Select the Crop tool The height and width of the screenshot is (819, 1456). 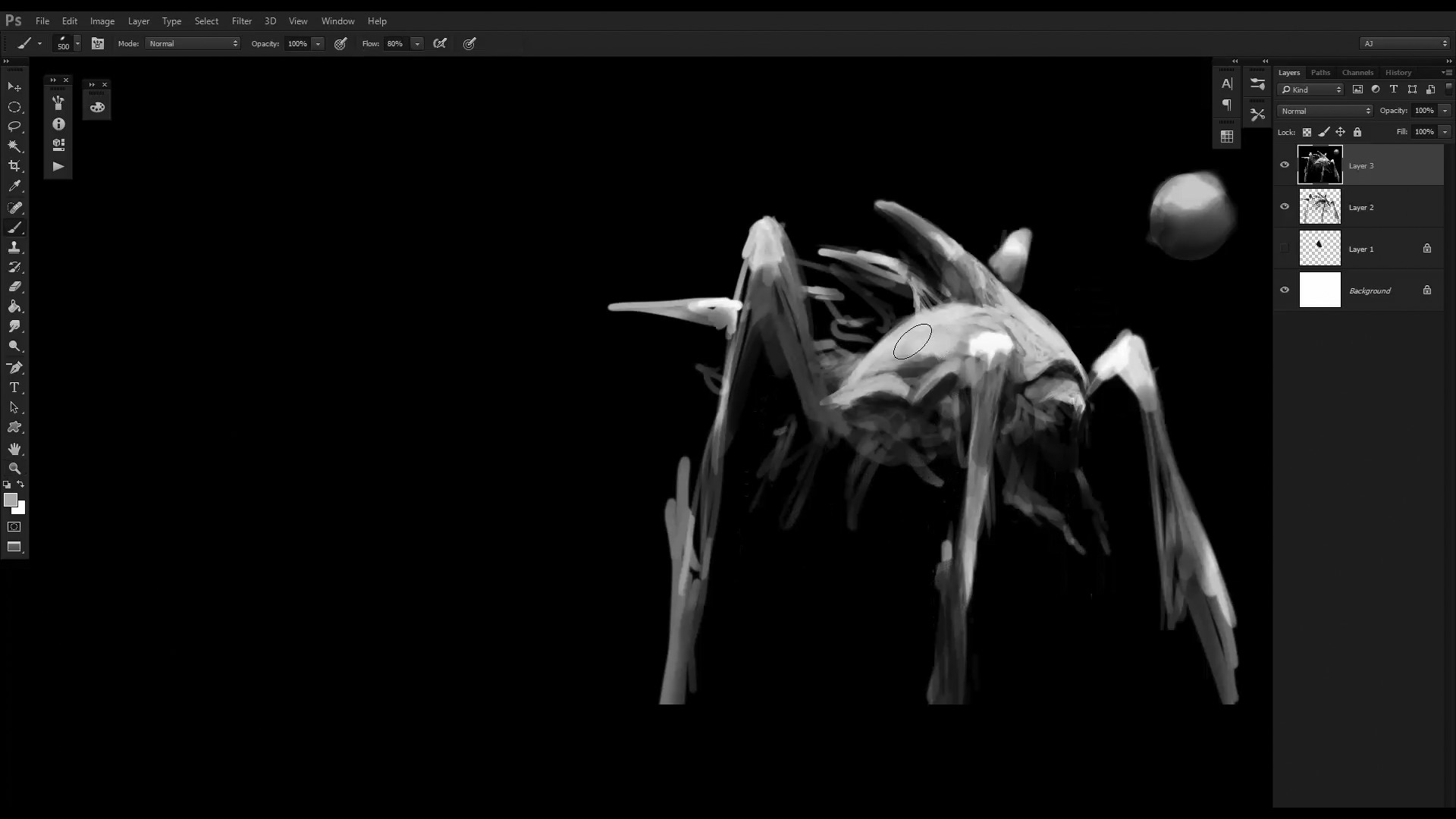coord(14,166)
